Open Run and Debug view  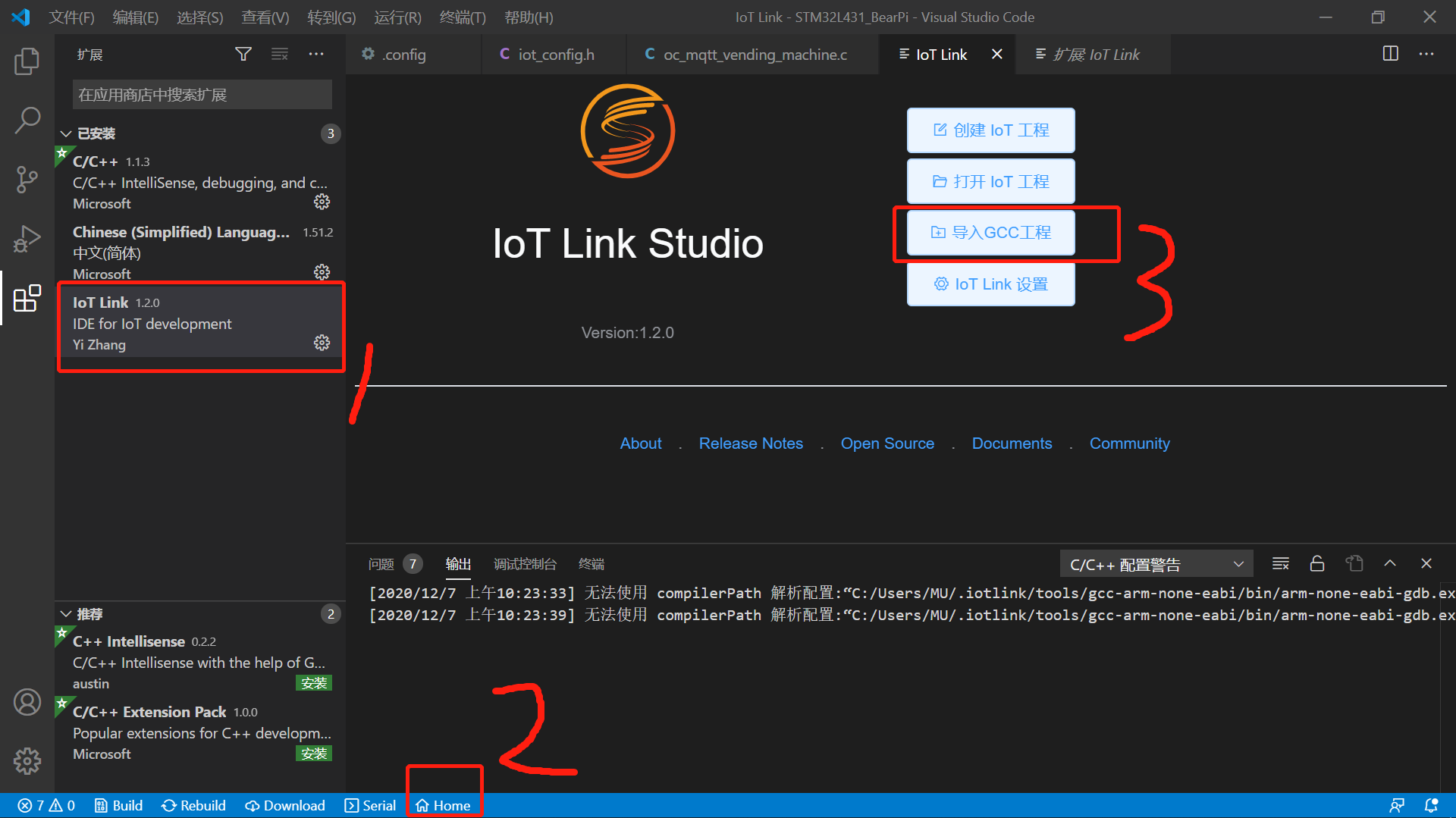27,239
